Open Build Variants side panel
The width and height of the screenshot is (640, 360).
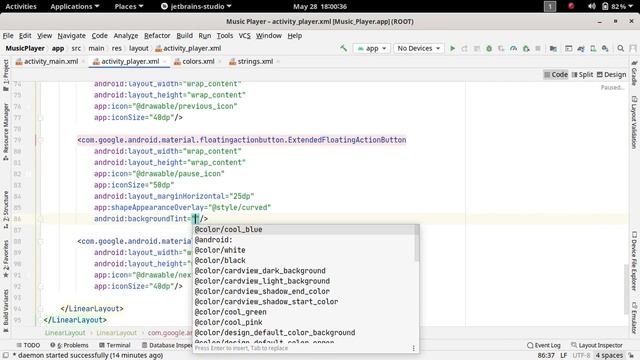pos(6,310)
